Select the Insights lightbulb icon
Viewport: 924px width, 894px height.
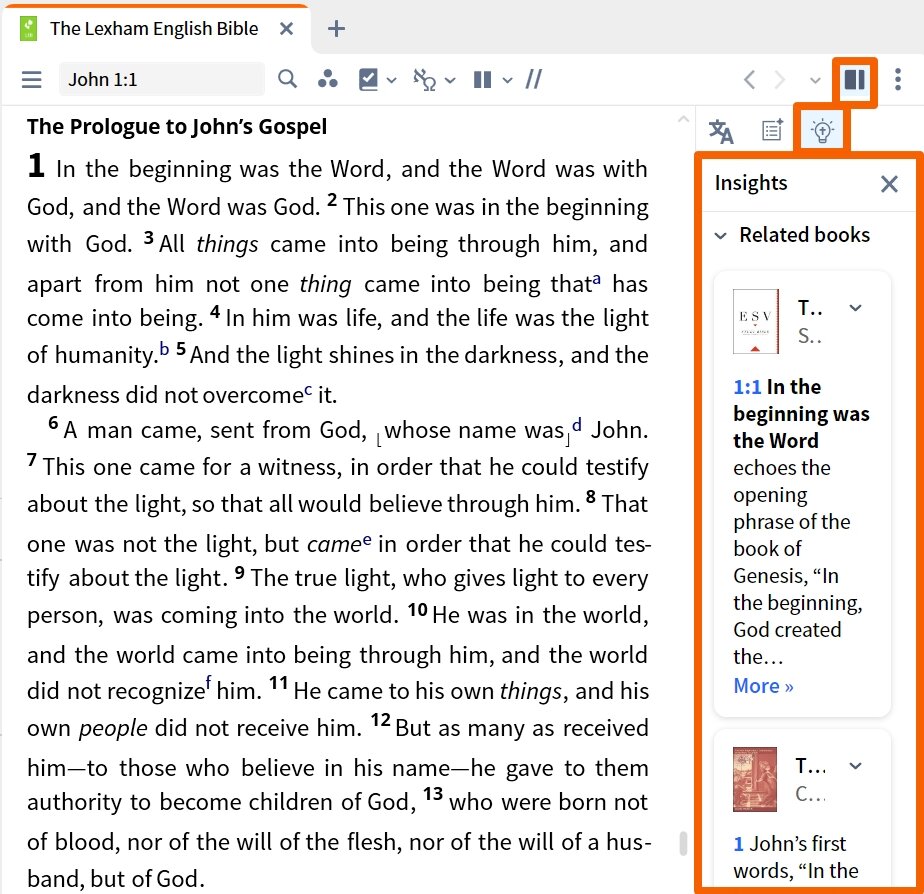pyautogui.click(x=822, y=131)
